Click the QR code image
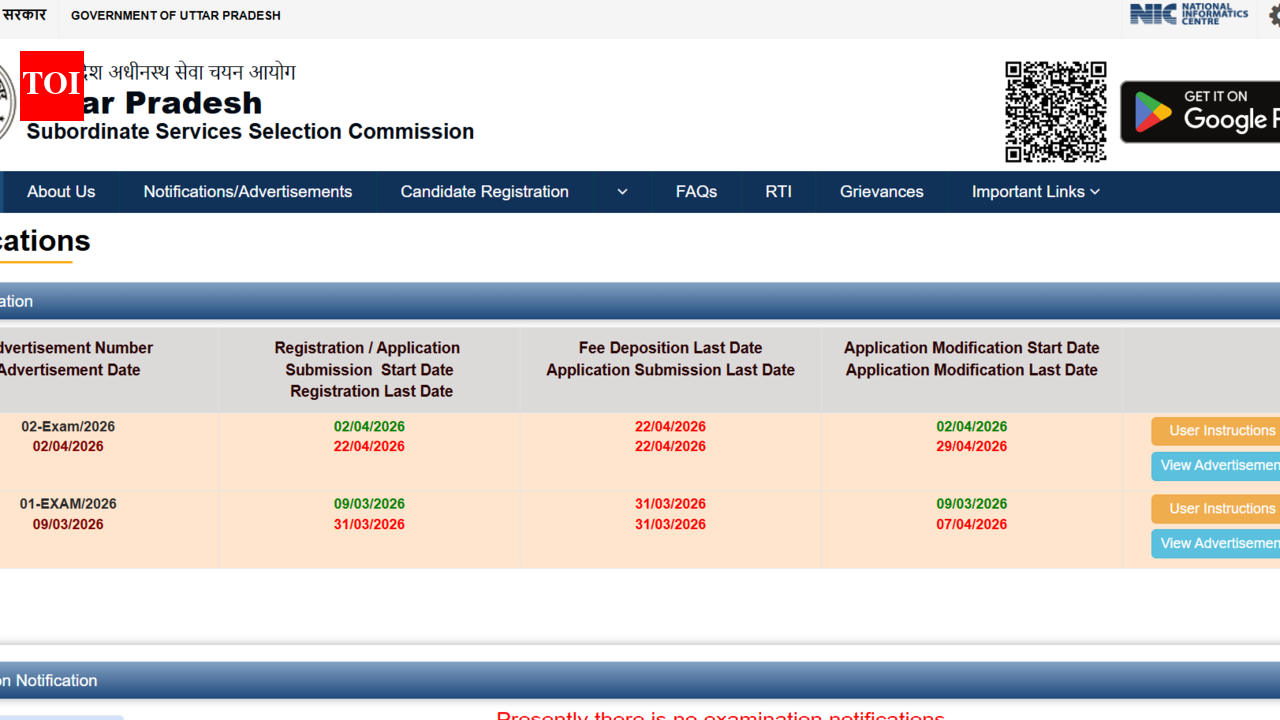This screenshot has width=1280, height=720. 1055,111
